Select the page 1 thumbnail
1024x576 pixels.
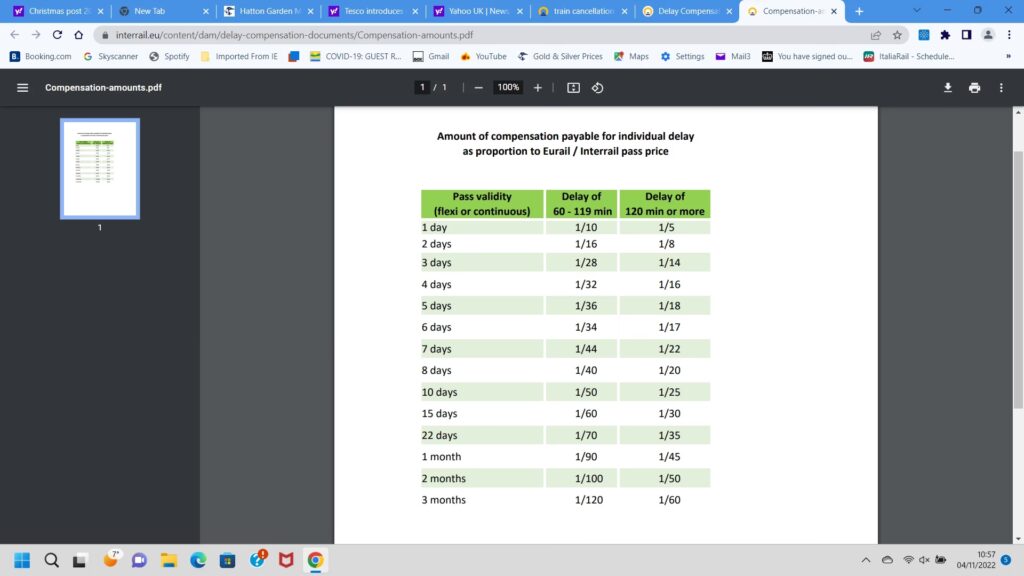coord(99,167)
